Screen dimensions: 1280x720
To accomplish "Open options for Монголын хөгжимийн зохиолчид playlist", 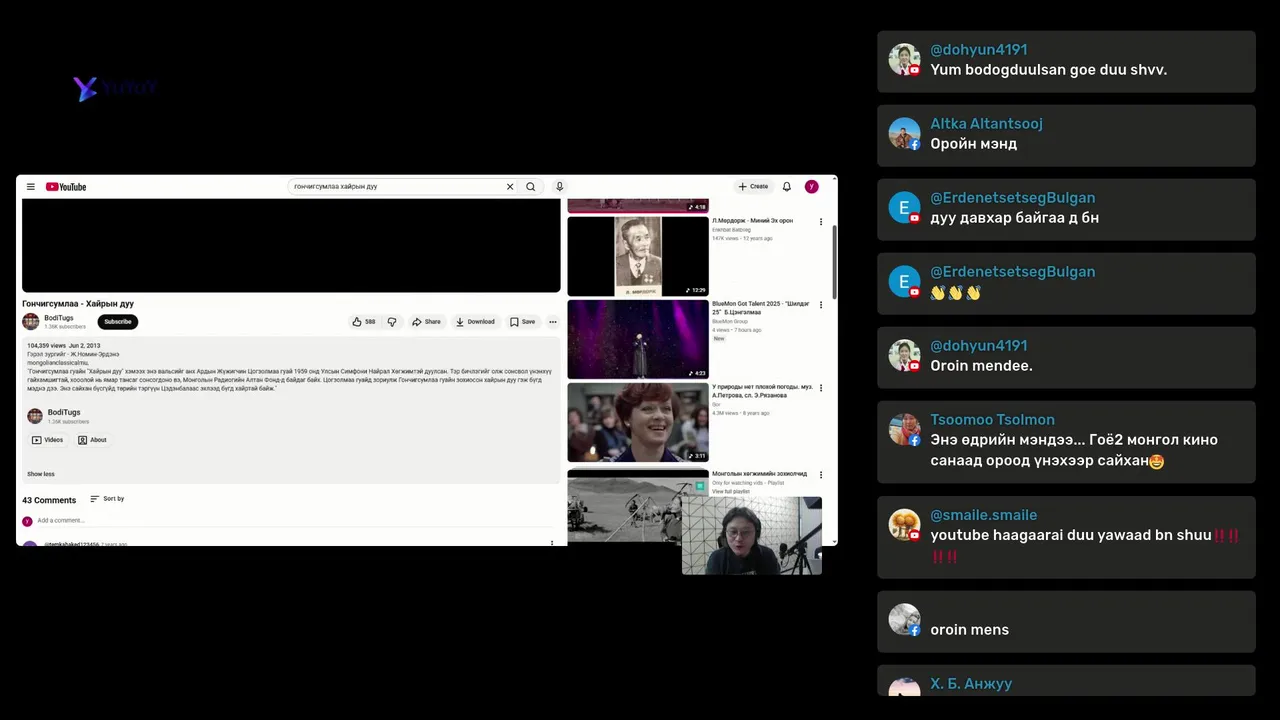I will coord(821,475).
